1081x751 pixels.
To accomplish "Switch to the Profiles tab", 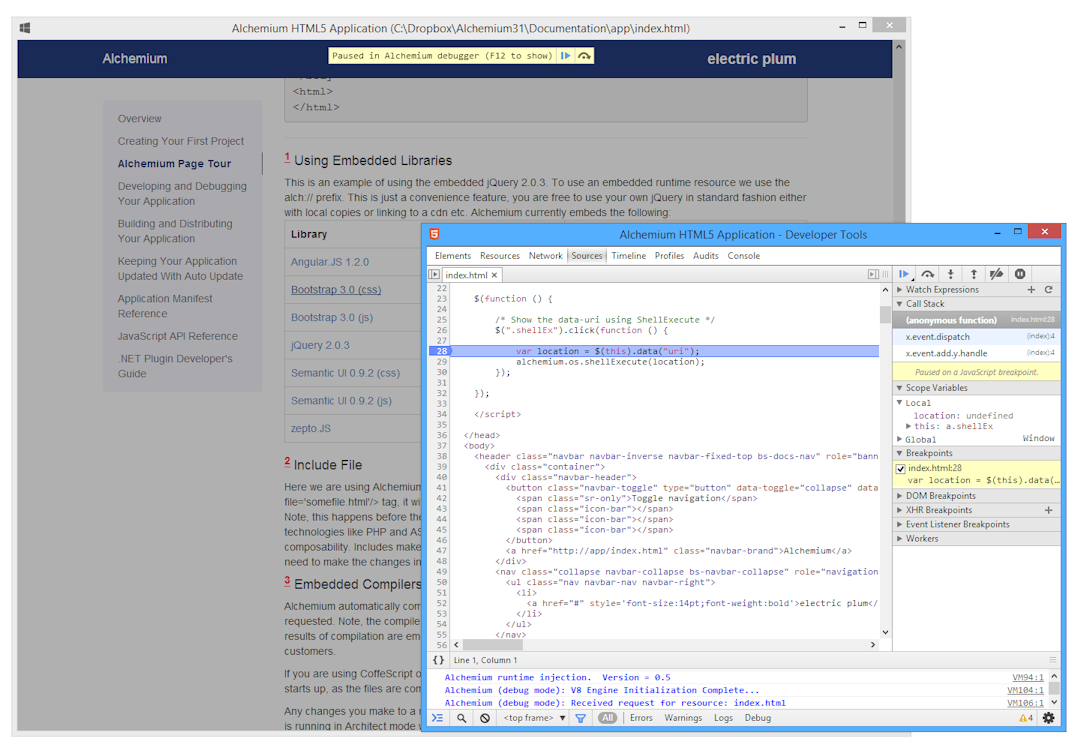I will point(669,256).
